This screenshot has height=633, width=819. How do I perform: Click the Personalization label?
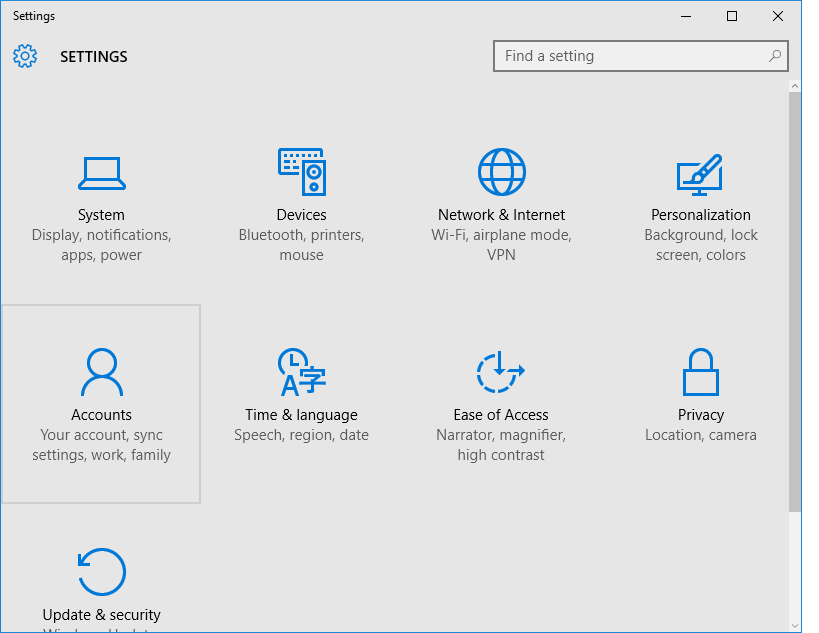(x=701, y=215)
